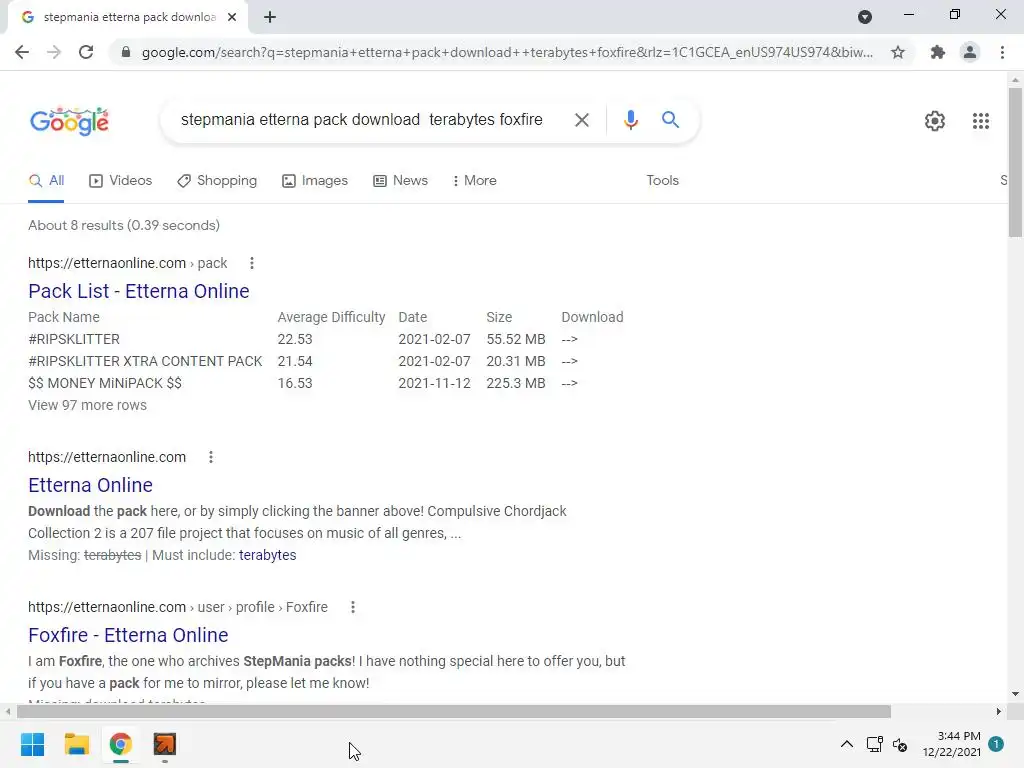Open the notification center badge
The image size is (1024, 768).
pos(996,743)
